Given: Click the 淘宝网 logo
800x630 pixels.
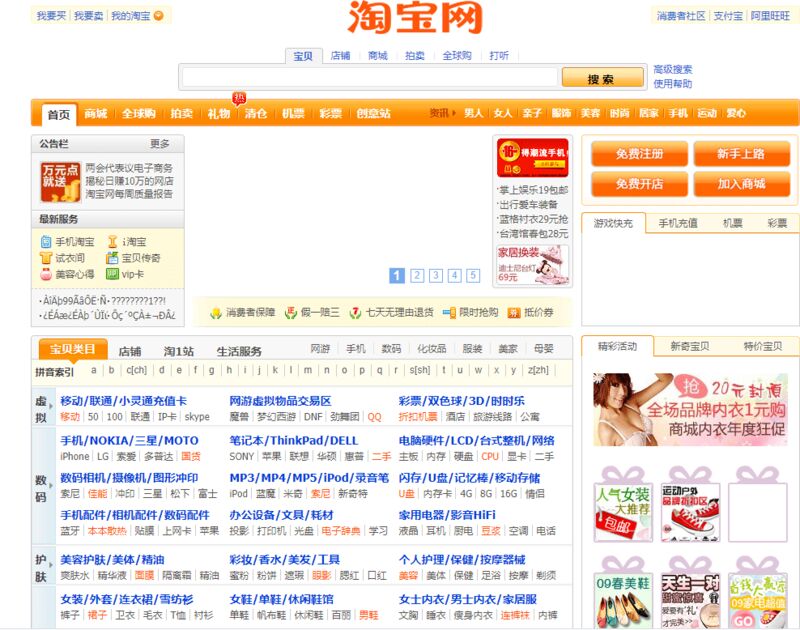Looking at the screenshot, I should click(415, 18).
